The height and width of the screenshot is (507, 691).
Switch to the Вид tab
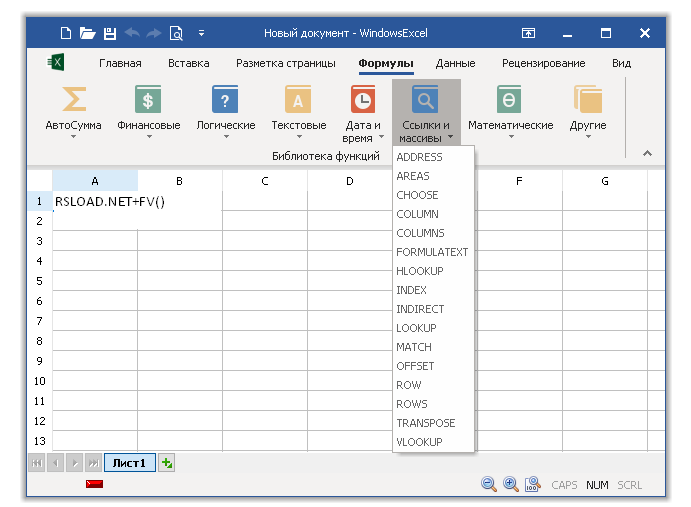[x=621, y=63]
